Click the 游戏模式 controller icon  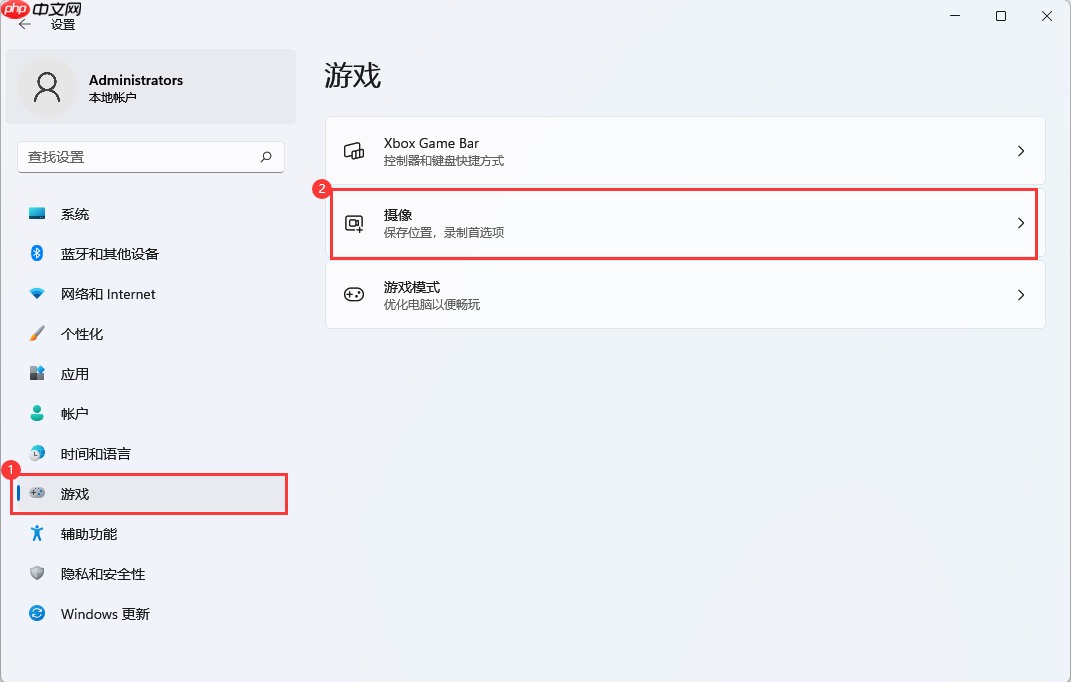click(x=353, y=294)
